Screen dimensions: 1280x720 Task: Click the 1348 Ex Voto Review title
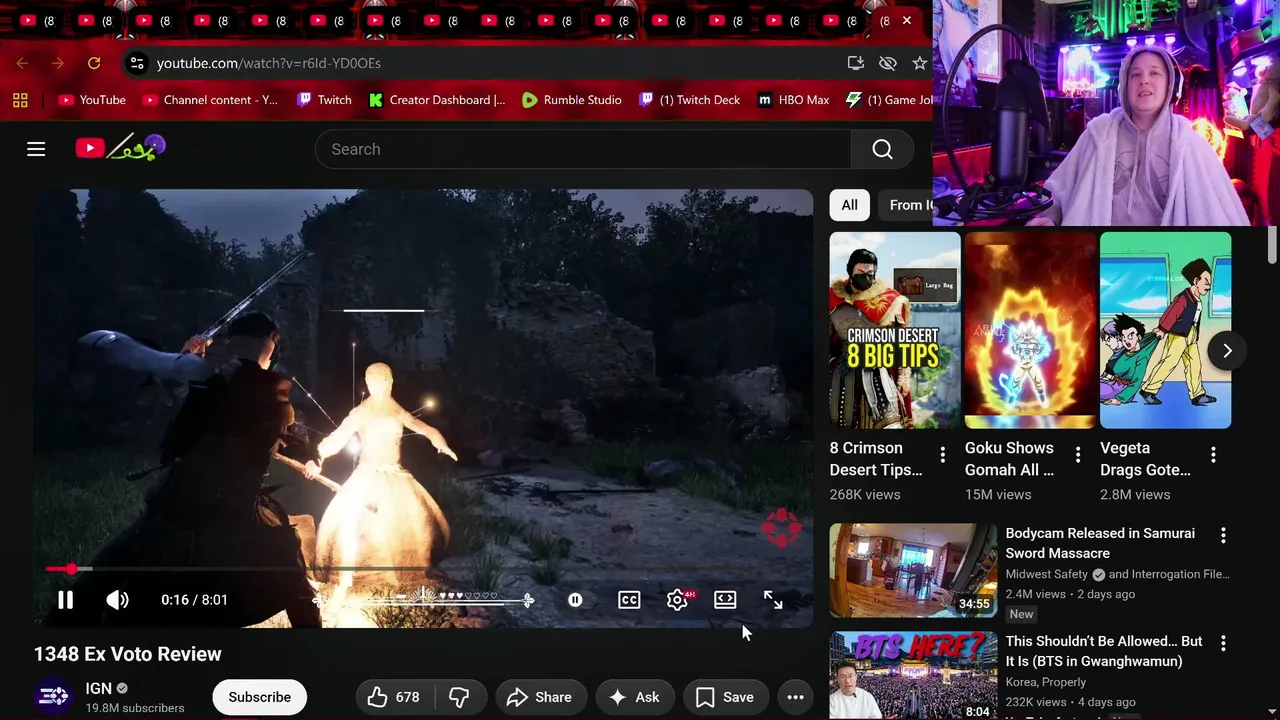(128, 654)
